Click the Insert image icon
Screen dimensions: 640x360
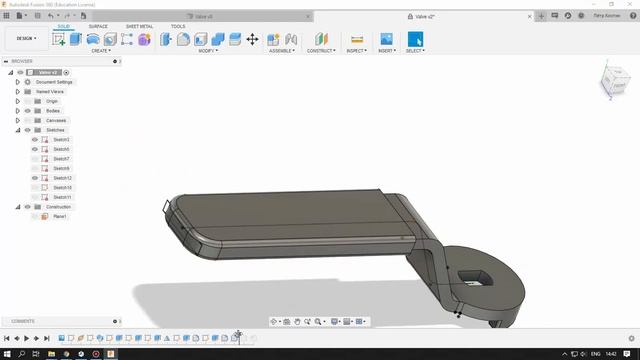[386, 39]
